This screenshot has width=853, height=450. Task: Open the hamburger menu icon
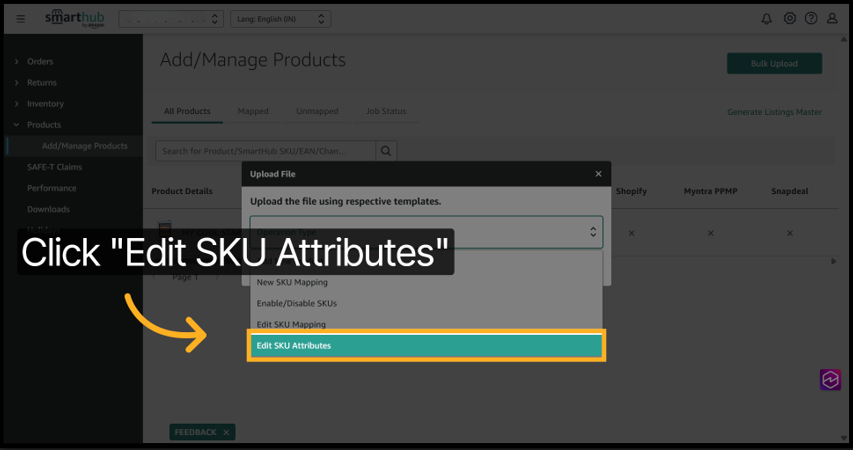tap(20, 19)
